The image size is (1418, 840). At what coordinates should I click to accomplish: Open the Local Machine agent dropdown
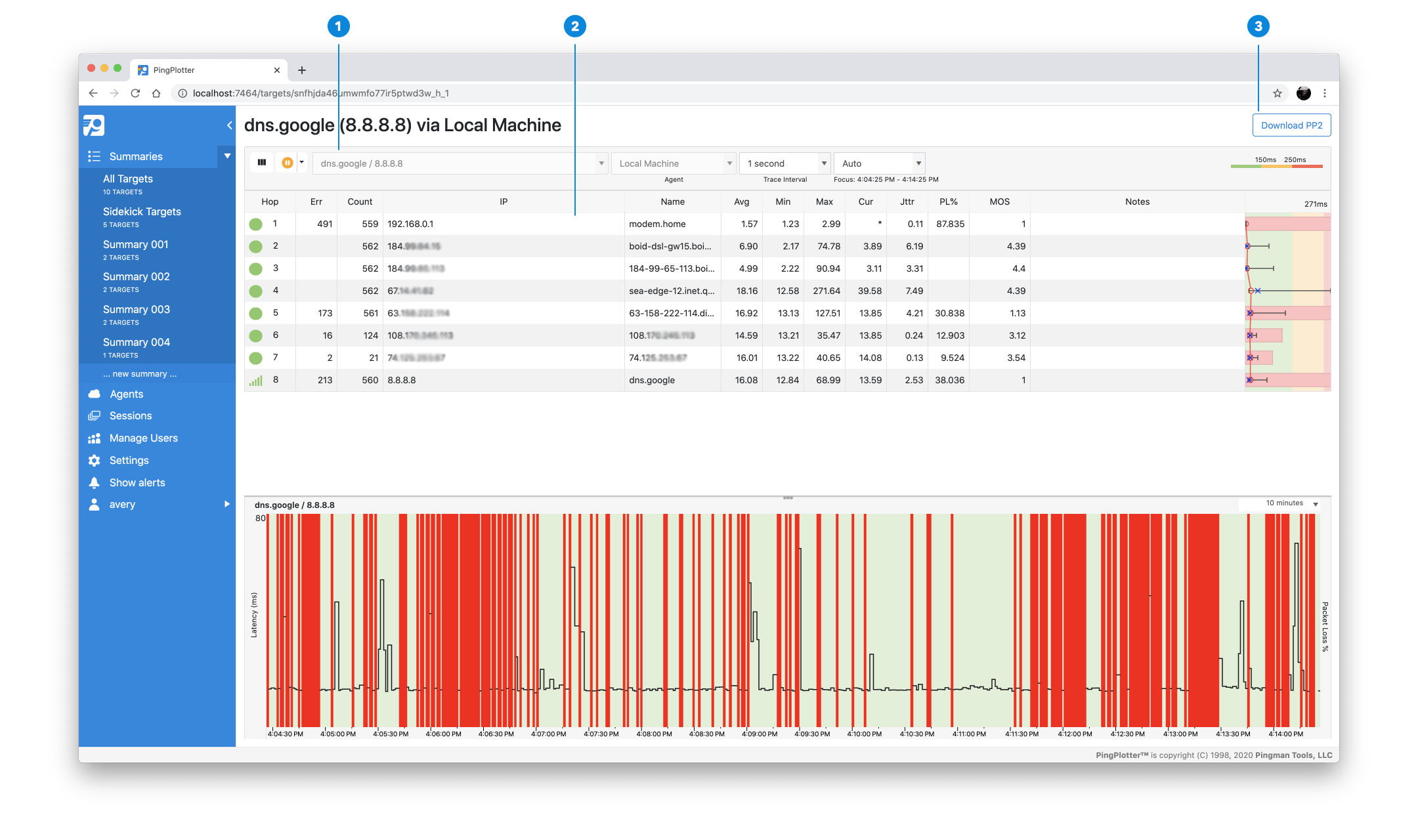pos(674,163)
